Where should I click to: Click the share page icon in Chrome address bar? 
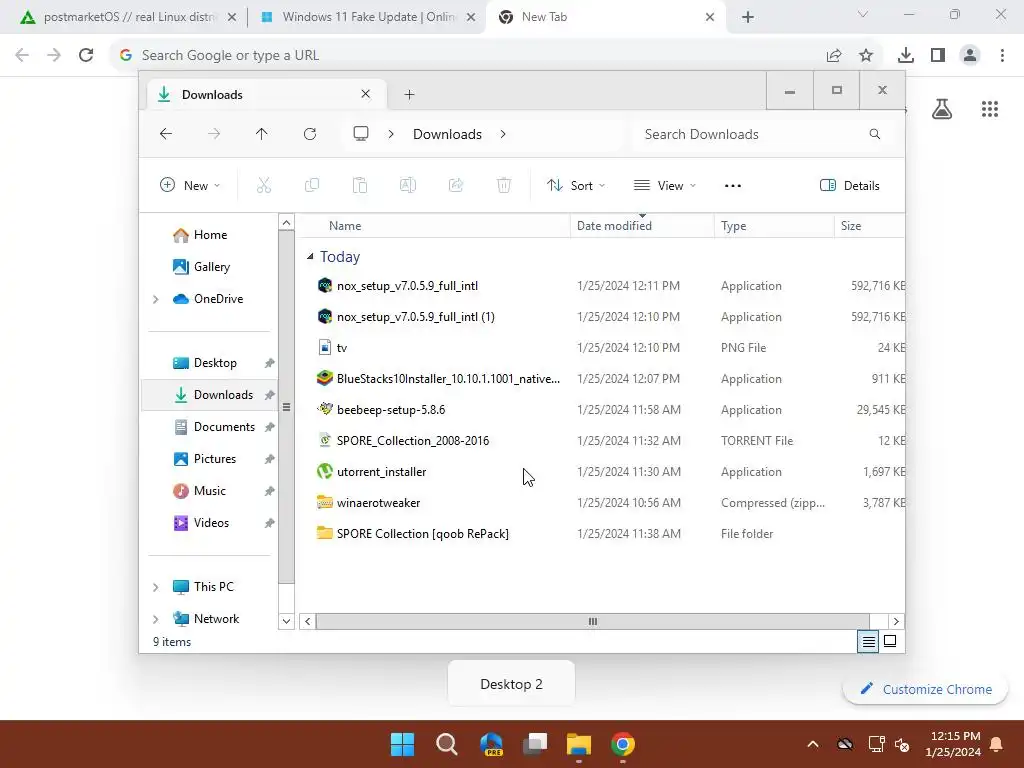click(x=833, y=56)
